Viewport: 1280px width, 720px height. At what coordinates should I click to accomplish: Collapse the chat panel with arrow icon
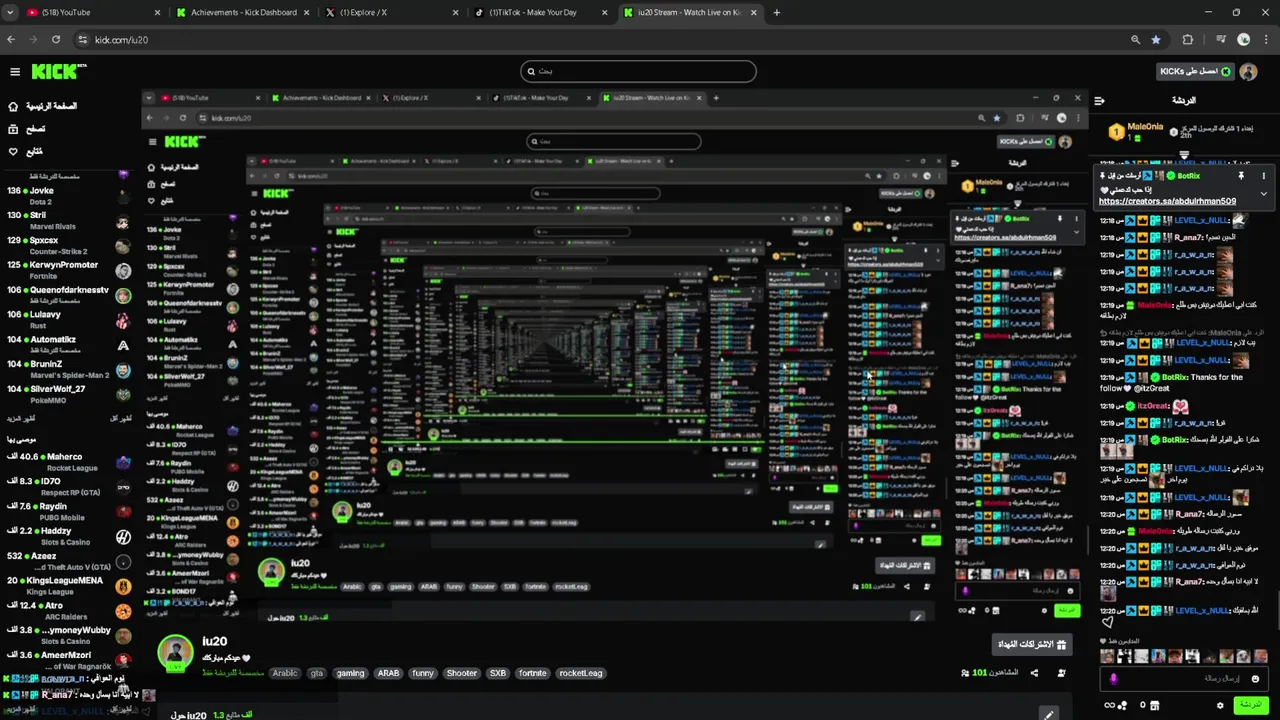(x=1099, y=101)
